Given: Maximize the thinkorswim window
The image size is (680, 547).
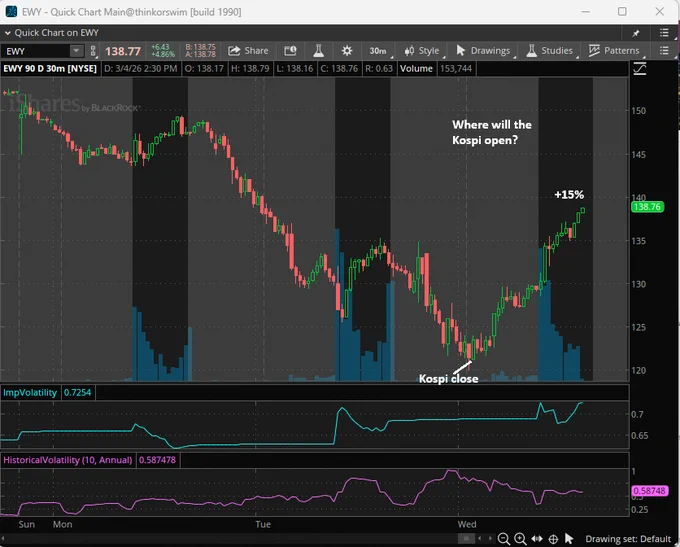Looking at the screenshot, I should (x=622, y=12).
